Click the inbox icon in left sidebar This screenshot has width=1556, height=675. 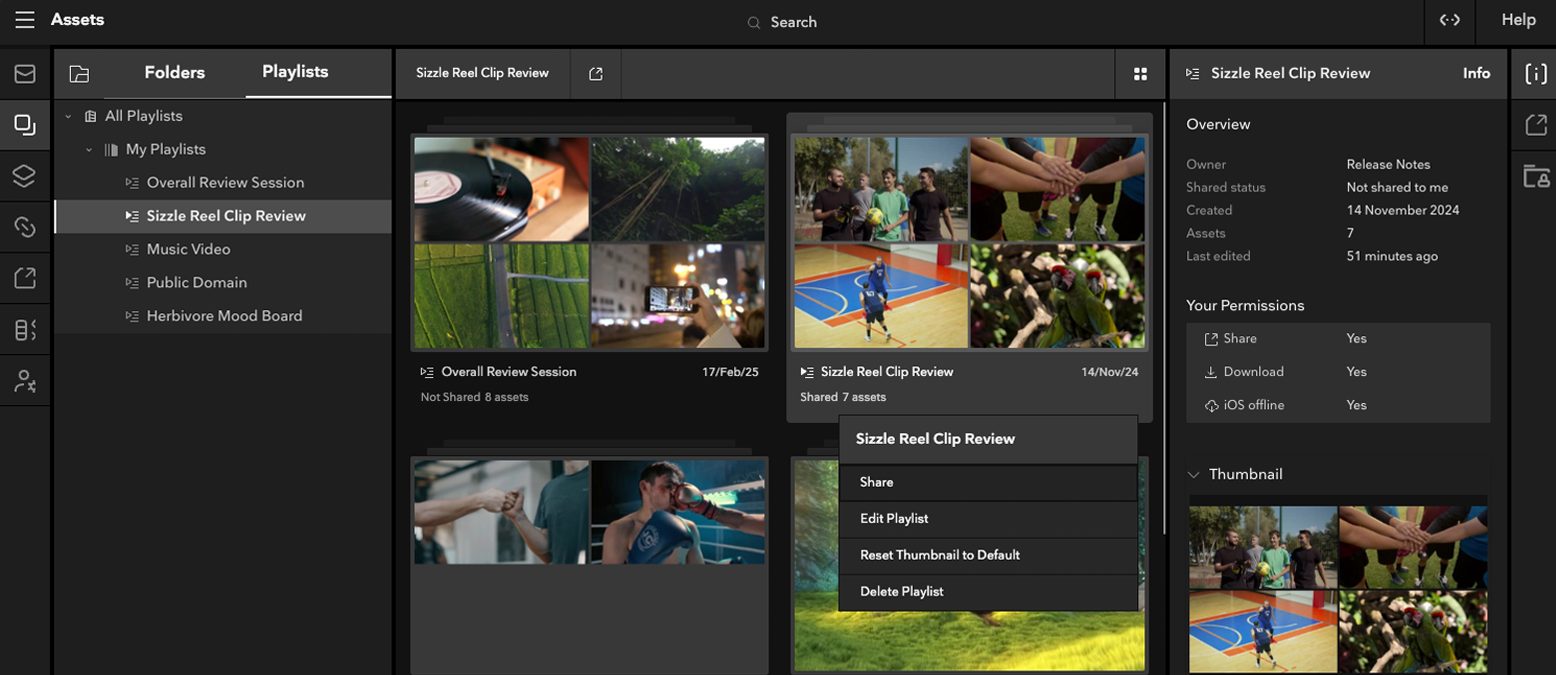(x=25, y=74)
